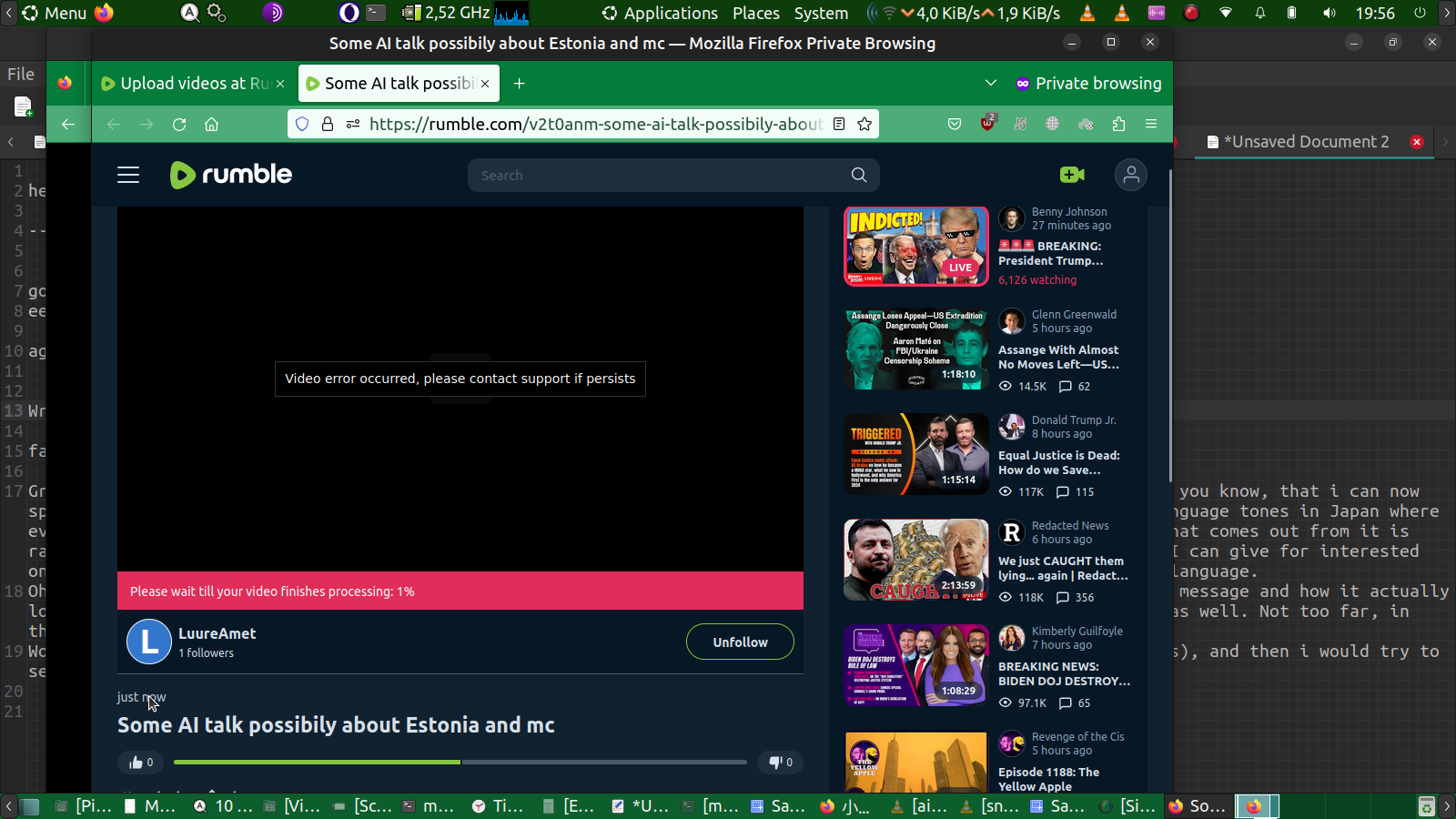Viewport: 1456px width, 819px height.
Task: Open the Rumble hamburger menu
Action: 128,175
